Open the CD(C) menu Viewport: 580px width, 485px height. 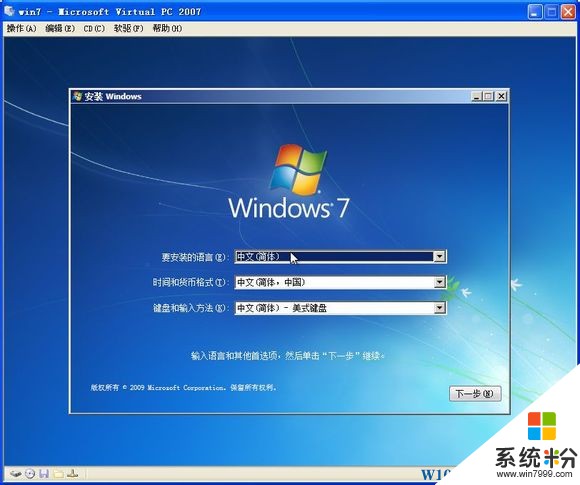click(x=94, y=28)
